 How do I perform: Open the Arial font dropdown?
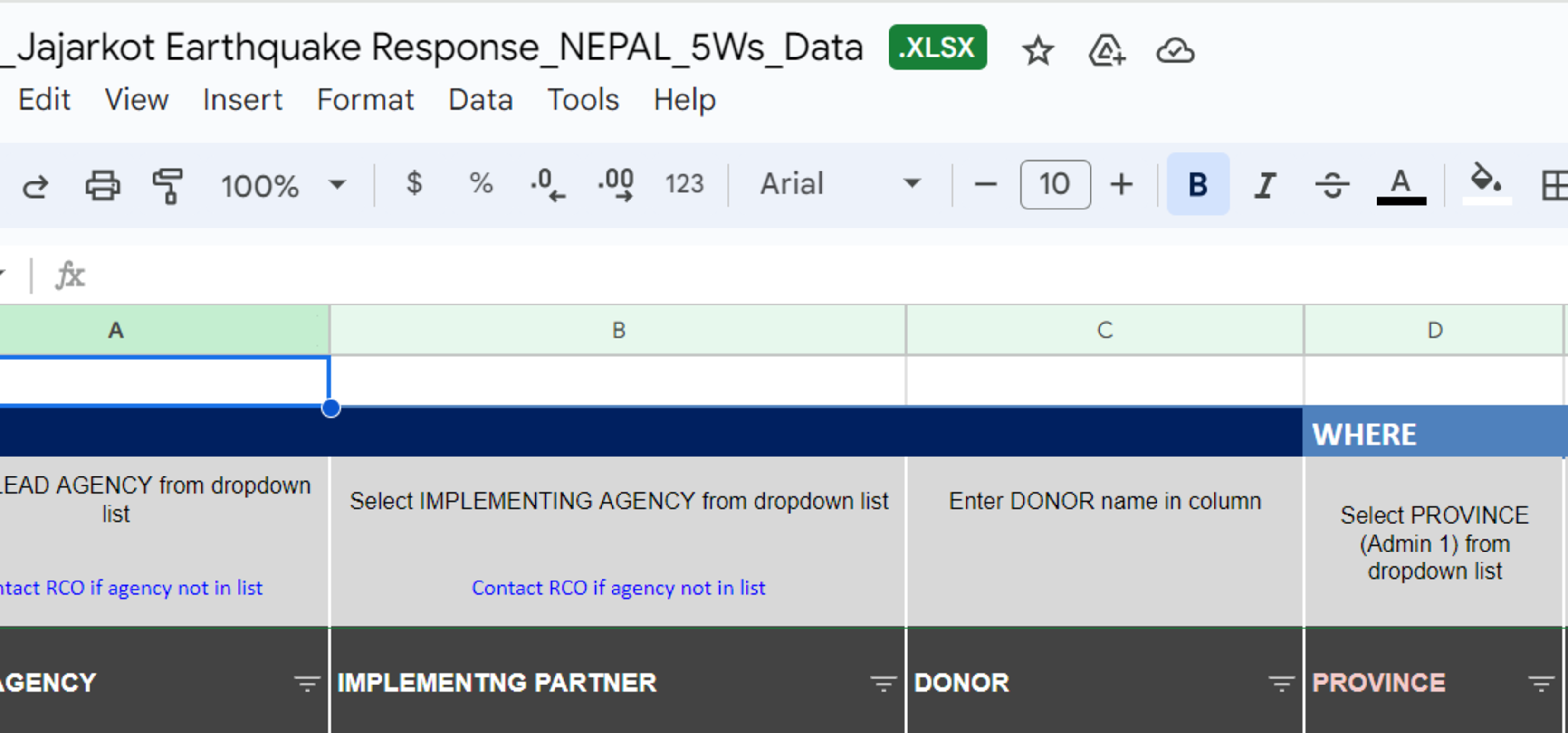[x=841, y=184]
